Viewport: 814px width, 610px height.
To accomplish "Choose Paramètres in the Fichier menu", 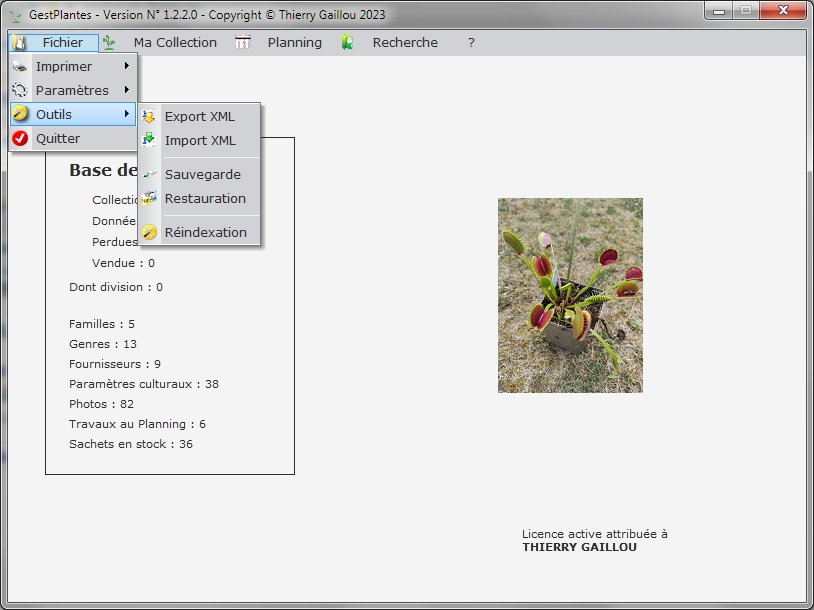I will 73,90.
